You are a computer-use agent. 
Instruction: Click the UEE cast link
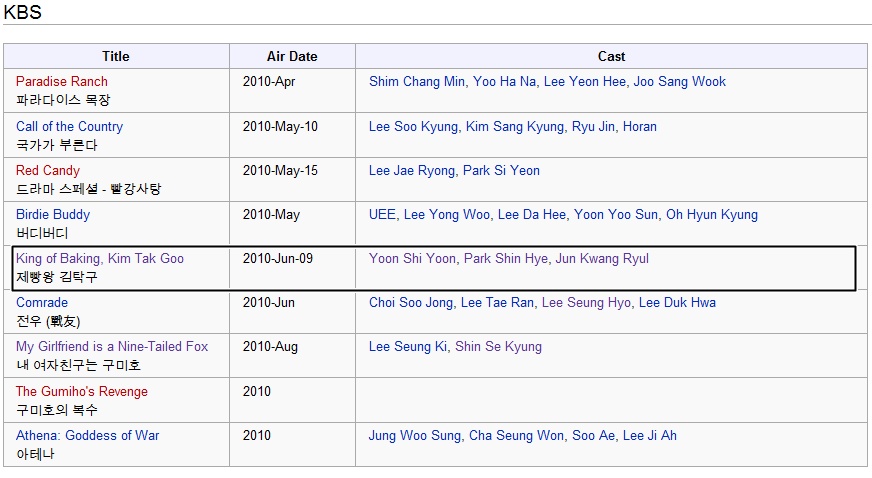coord(382,215)
